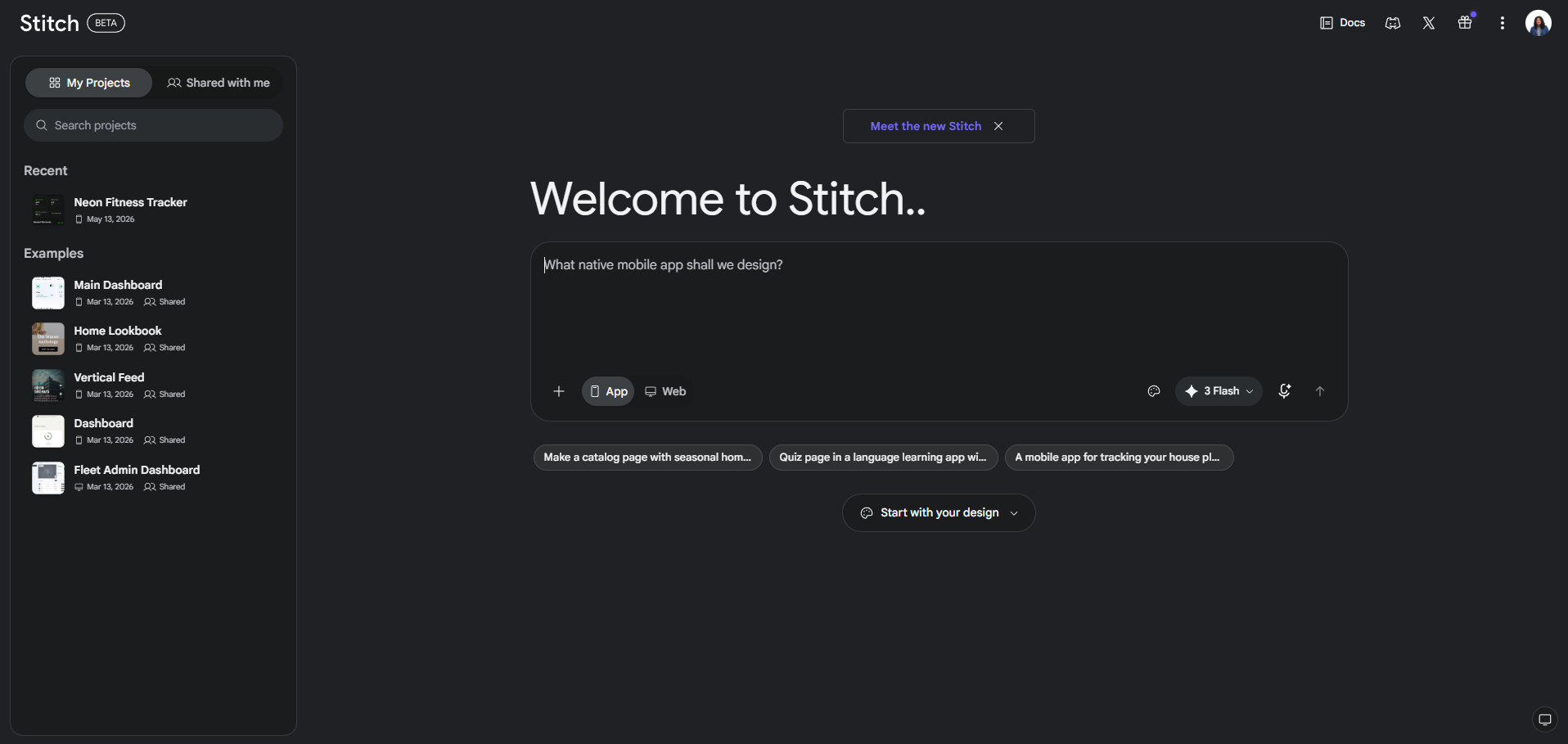The image size is (1568, 744).
Task: Focus the Search projects field
Action: pyautogui.click(x=154, y=125)
